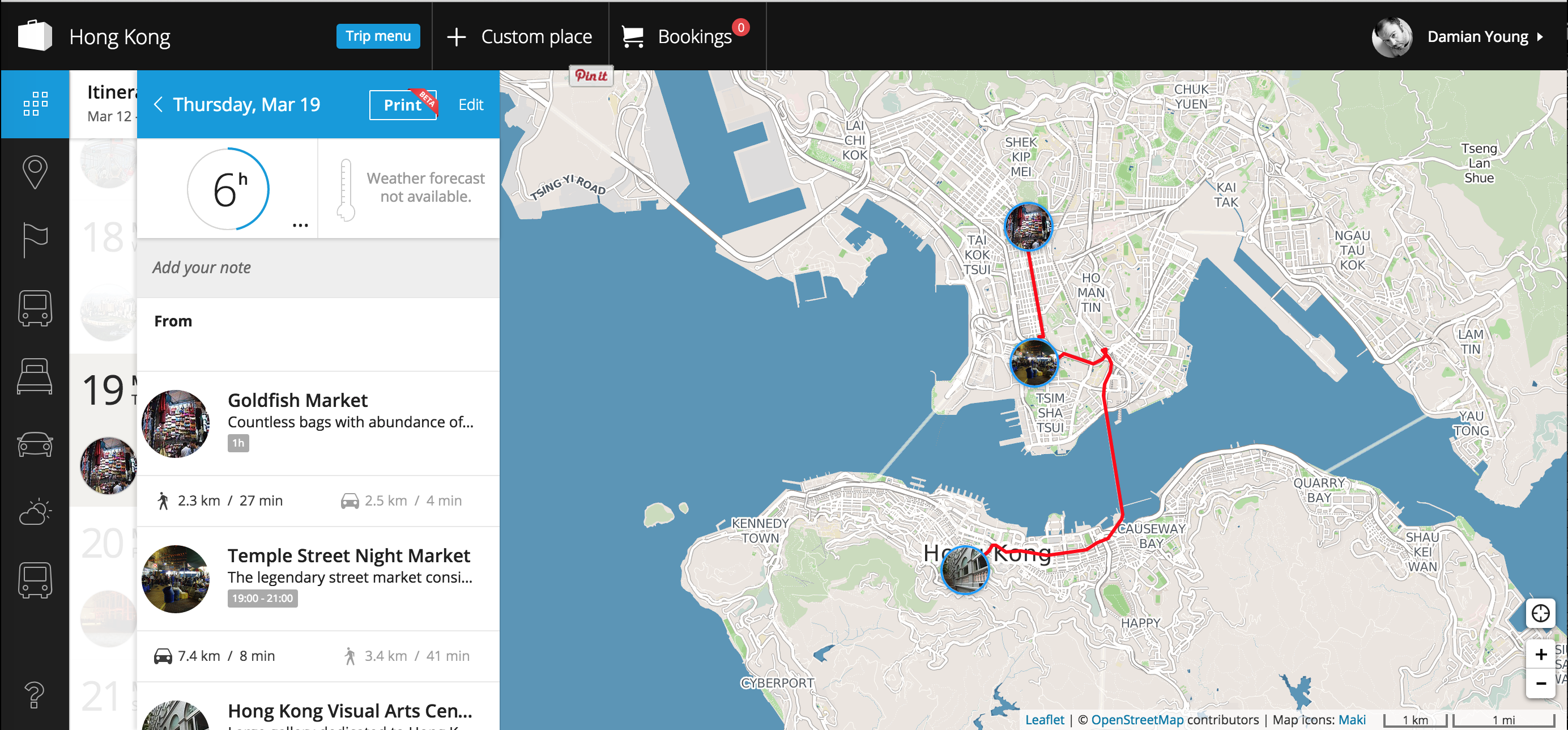Zoom in the map with plus button
Viewport: 1568px width, 730px height.
(x=1541, y=655)
